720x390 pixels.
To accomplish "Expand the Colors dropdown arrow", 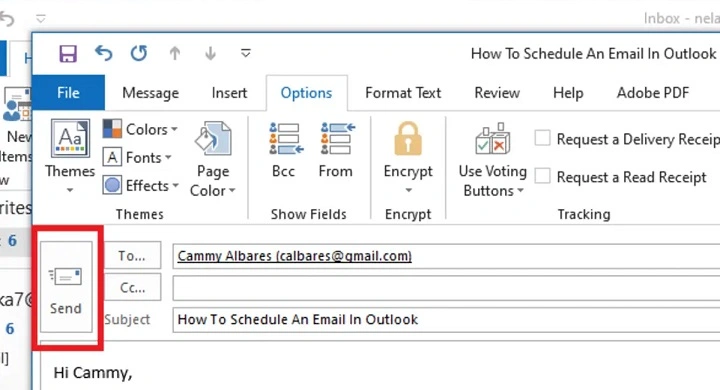I will [174, 130].
